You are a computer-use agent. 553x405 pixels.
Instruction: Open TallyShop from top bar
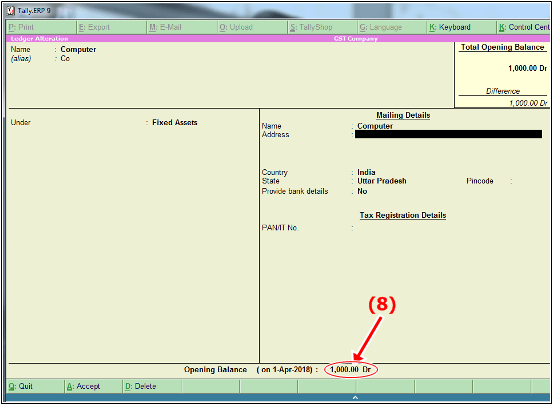coord(322,27)
